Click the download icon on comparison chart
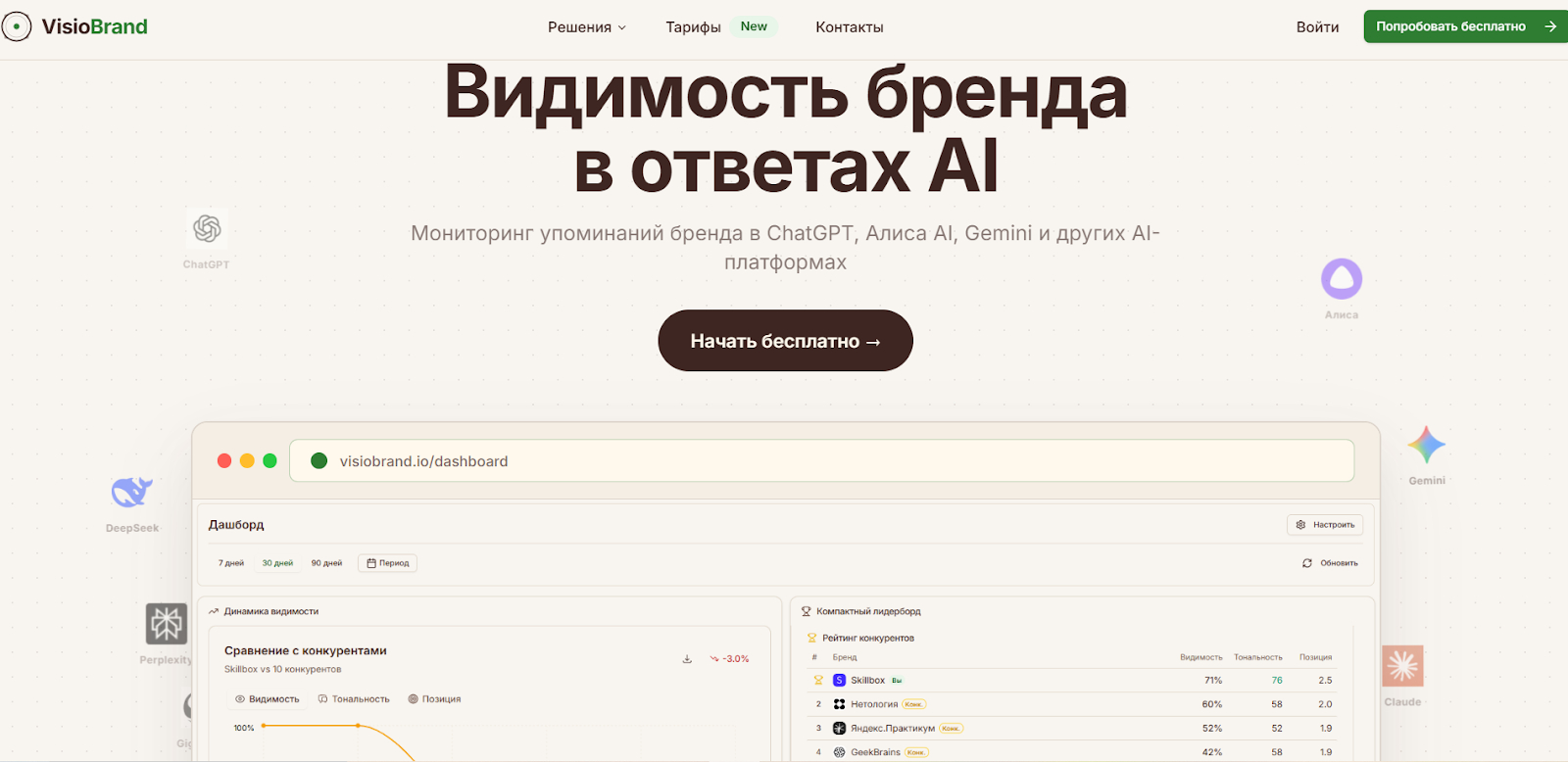This screenshot has height=762, width=1568. 687,659
